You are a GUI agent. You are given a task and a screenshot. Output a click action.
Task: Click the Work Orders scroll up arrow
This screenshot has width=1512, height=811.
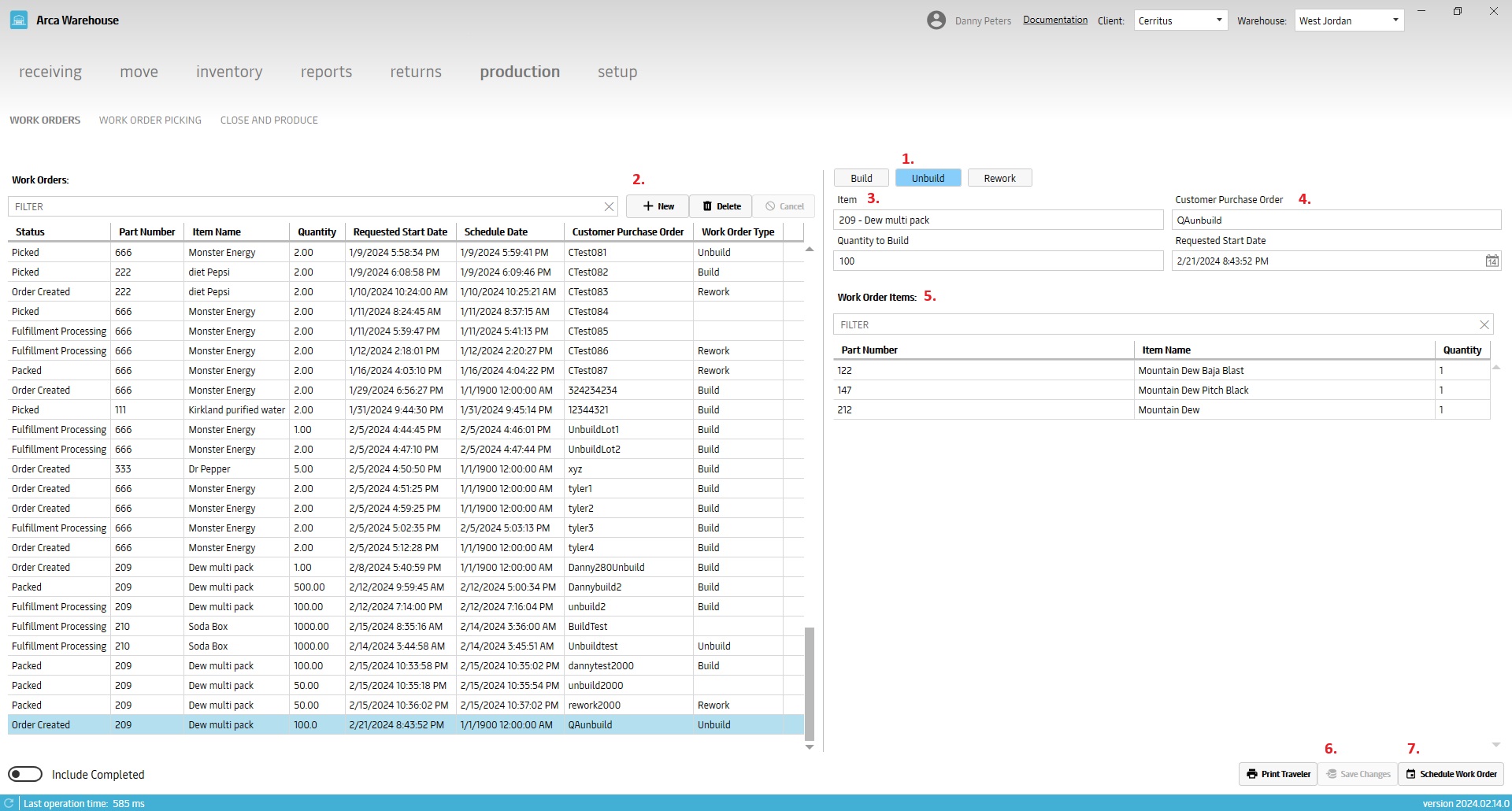[809, 249]
